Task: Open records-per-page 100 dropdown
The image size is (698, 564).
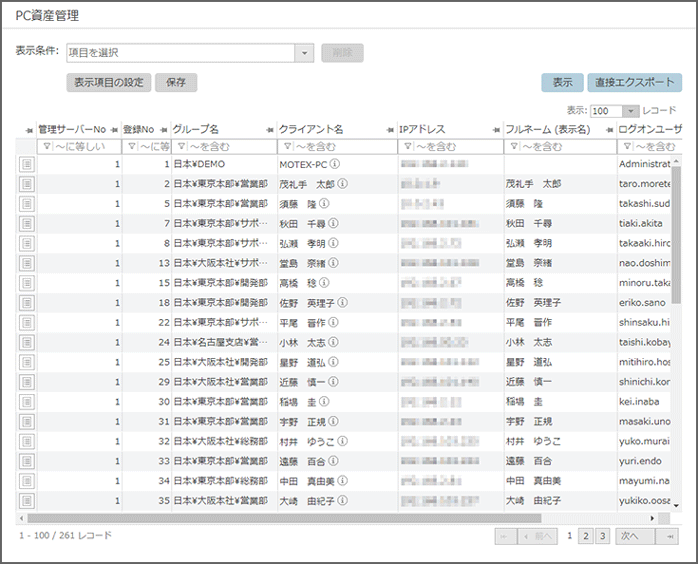Action: point(630,111)
